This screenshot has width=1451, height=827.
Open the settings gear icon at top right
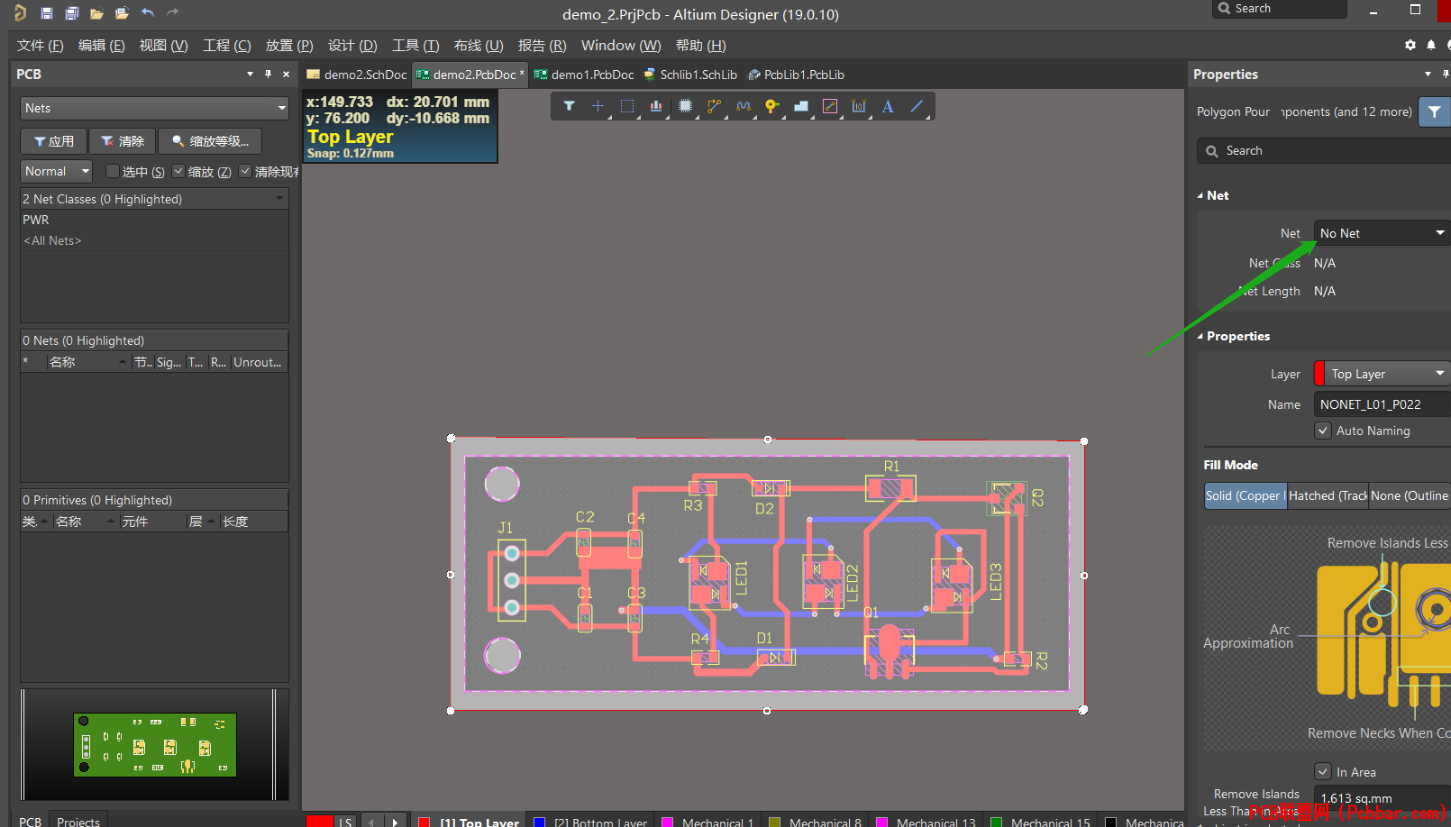(1410, 45)
